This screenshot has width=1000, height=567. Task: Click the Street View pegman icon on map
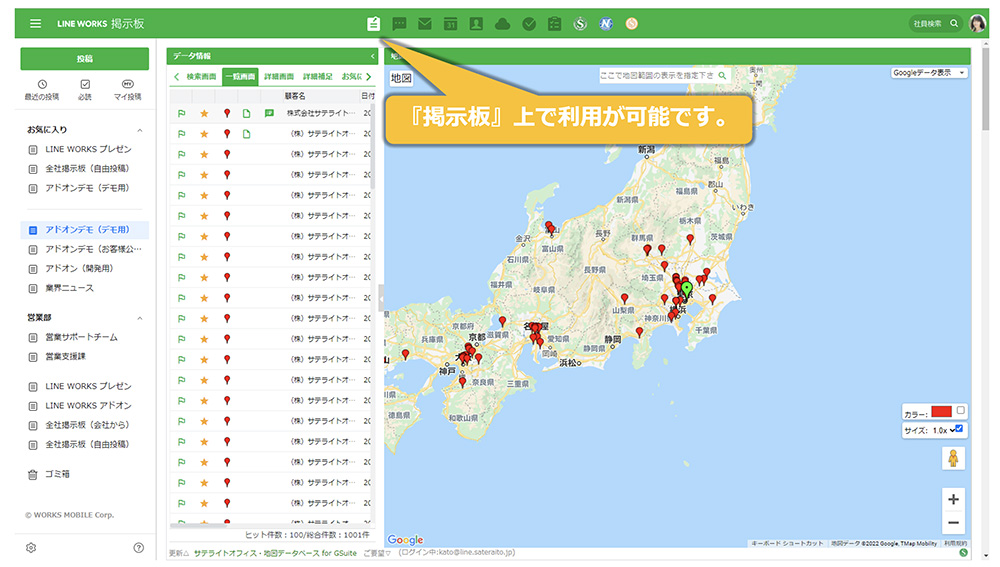click(x=953, y=458)
